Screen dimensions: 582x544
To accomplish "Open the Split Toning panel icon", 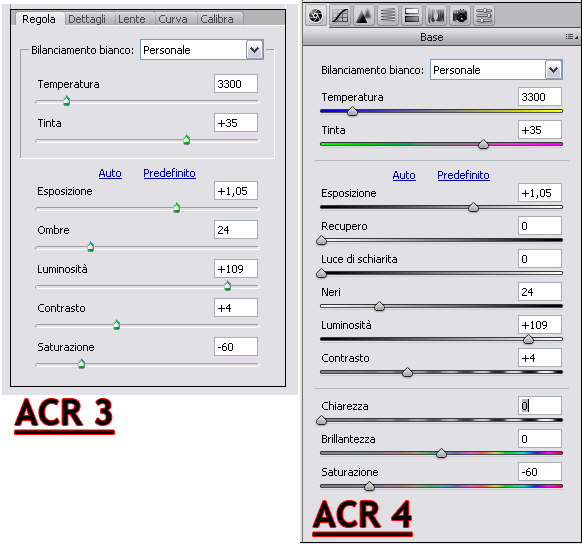I will click(x=412, y=16).
